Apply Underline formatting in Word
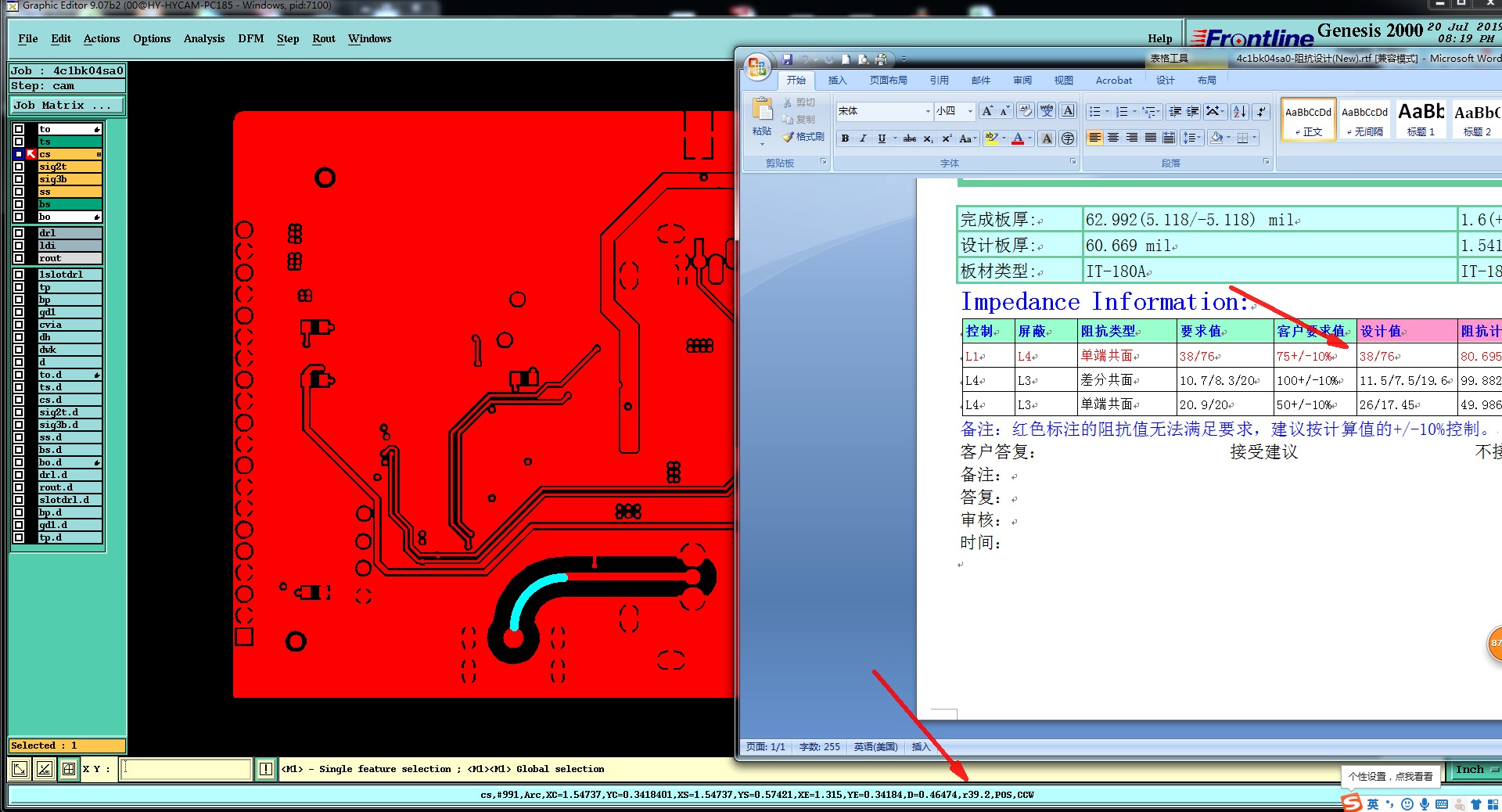This screenshot has height=812, width=1502. click(x=882, y=138)
